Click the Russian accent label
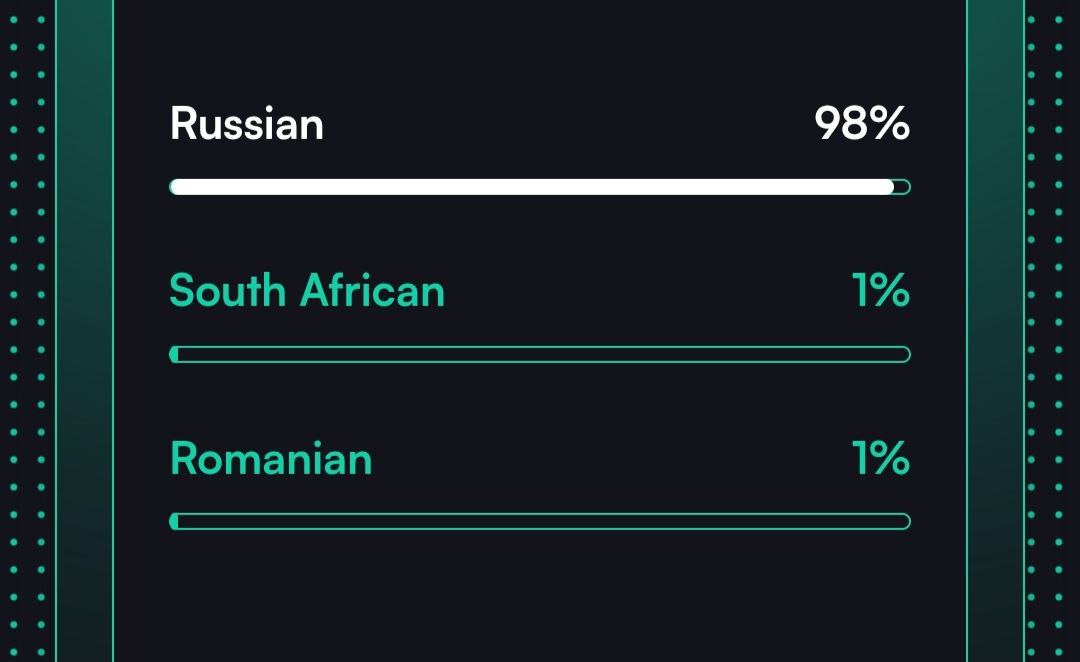The height and width of the screenshot is (662, 1080). click(246, 125)
